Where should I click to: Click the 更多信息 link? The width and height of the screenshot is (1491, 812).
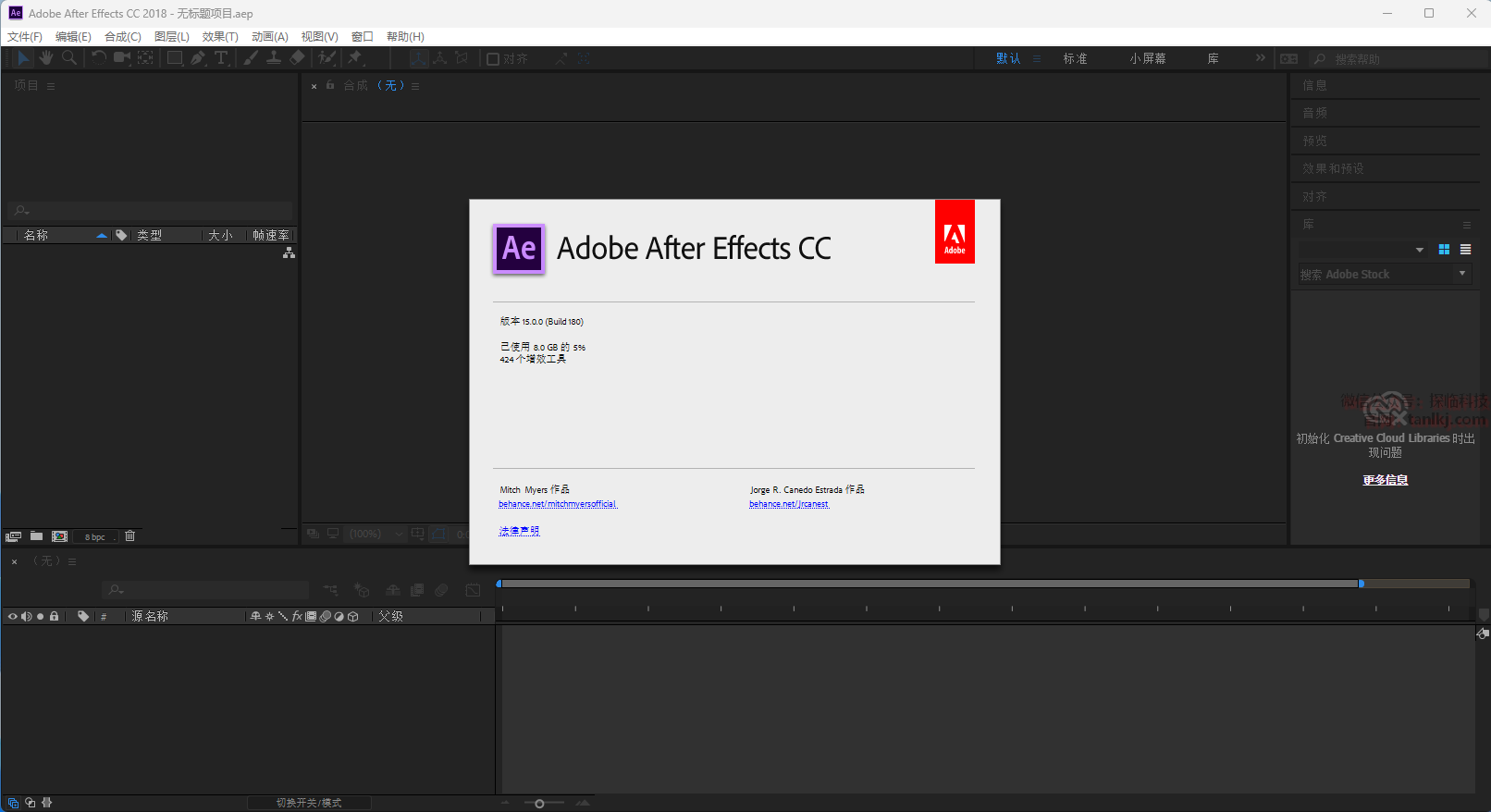pos(1385,480)
